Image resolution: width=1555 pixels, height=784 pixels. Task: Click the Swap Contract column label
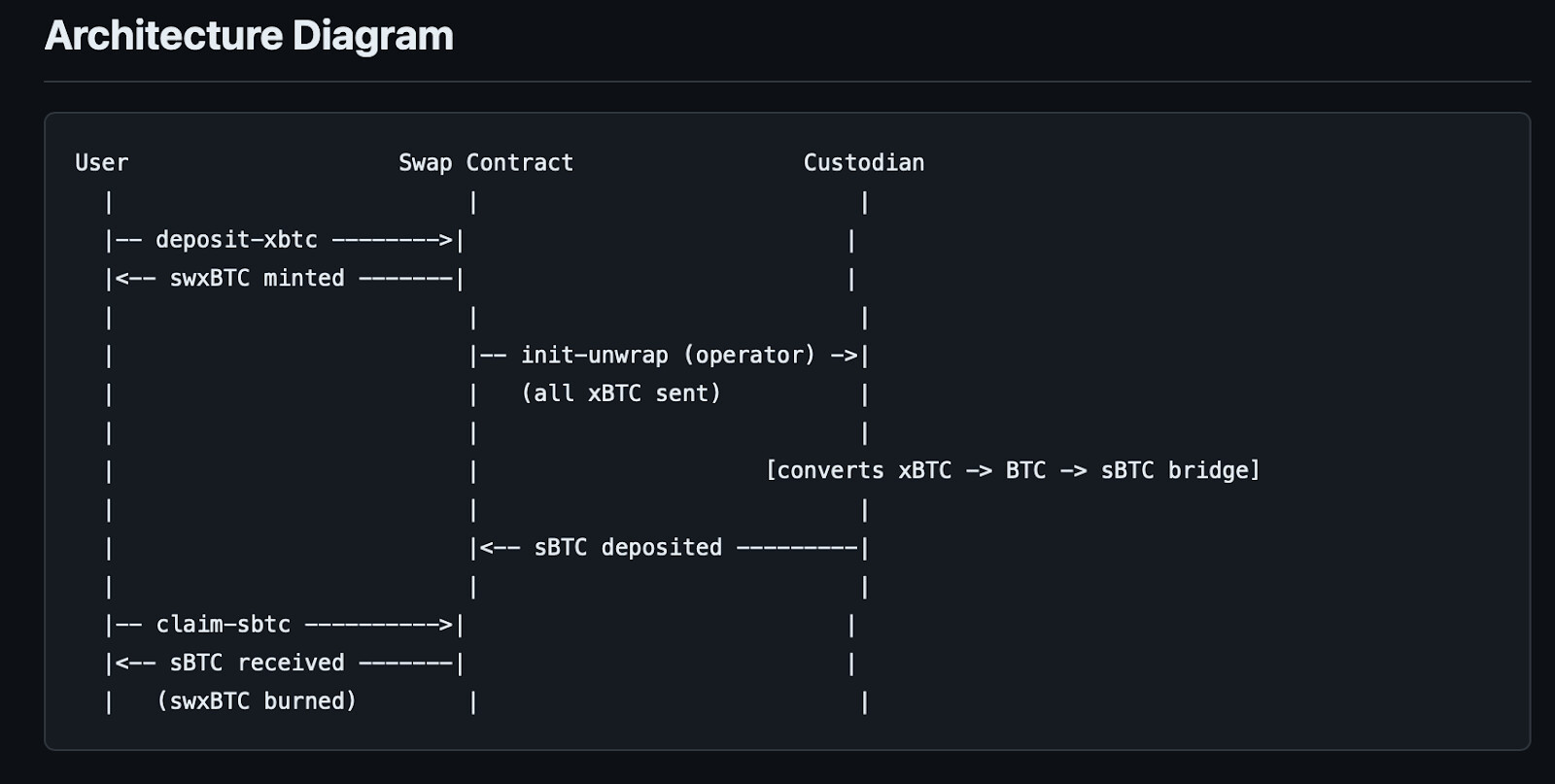[486, 163]
